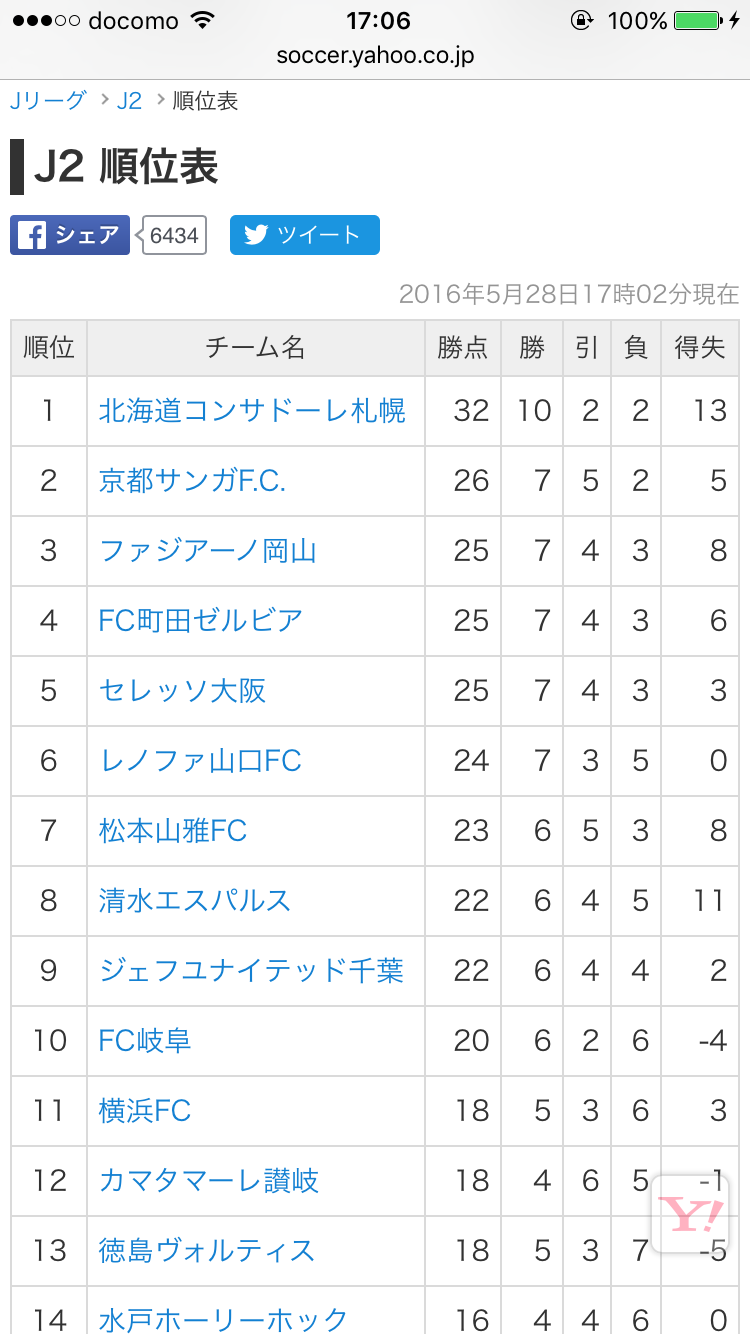
Task: Open FC岐阜 team link
Action: click(x=145, y=1041)
